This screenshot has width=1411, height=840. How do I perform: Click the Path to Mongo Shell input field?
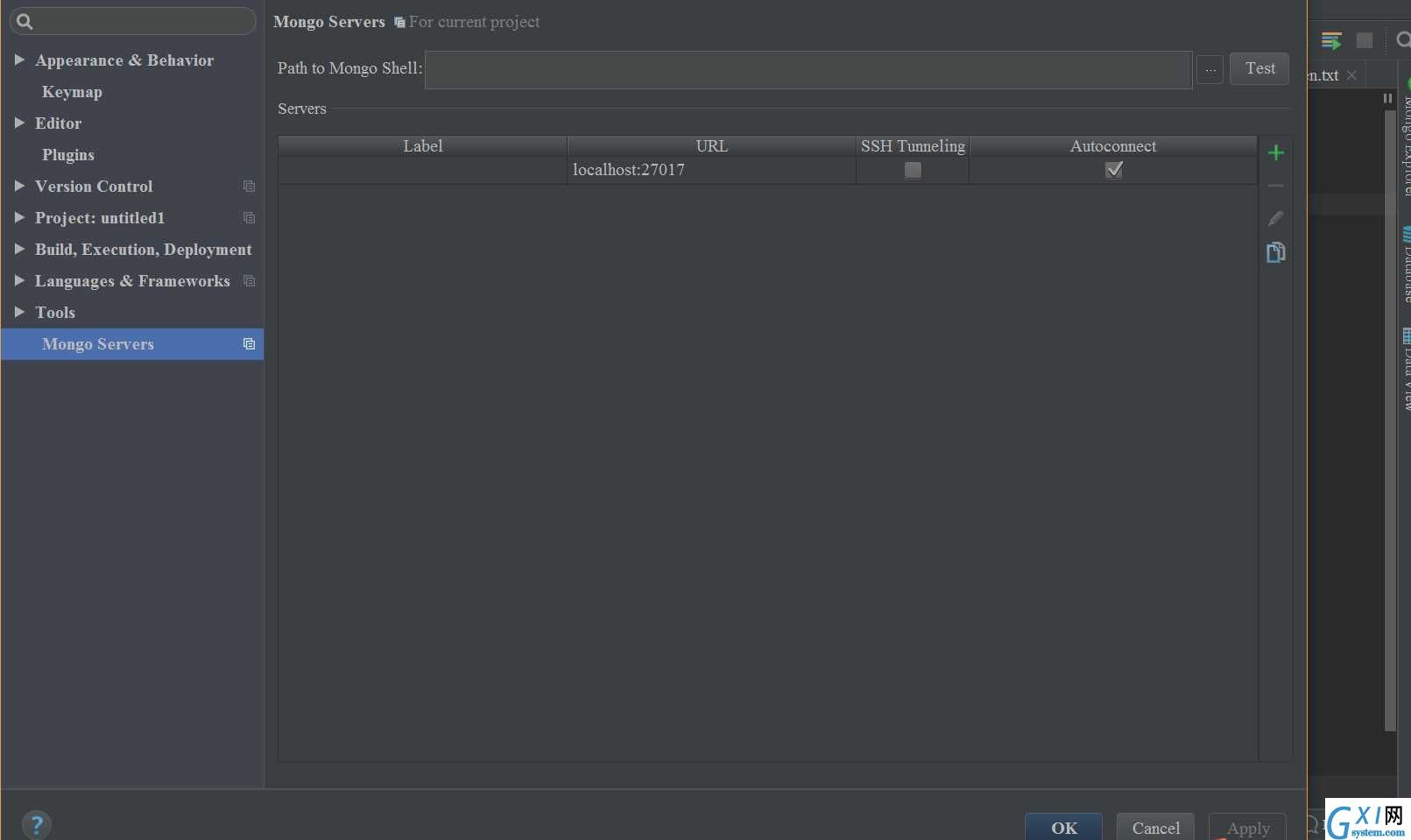[x=808, y=69]
